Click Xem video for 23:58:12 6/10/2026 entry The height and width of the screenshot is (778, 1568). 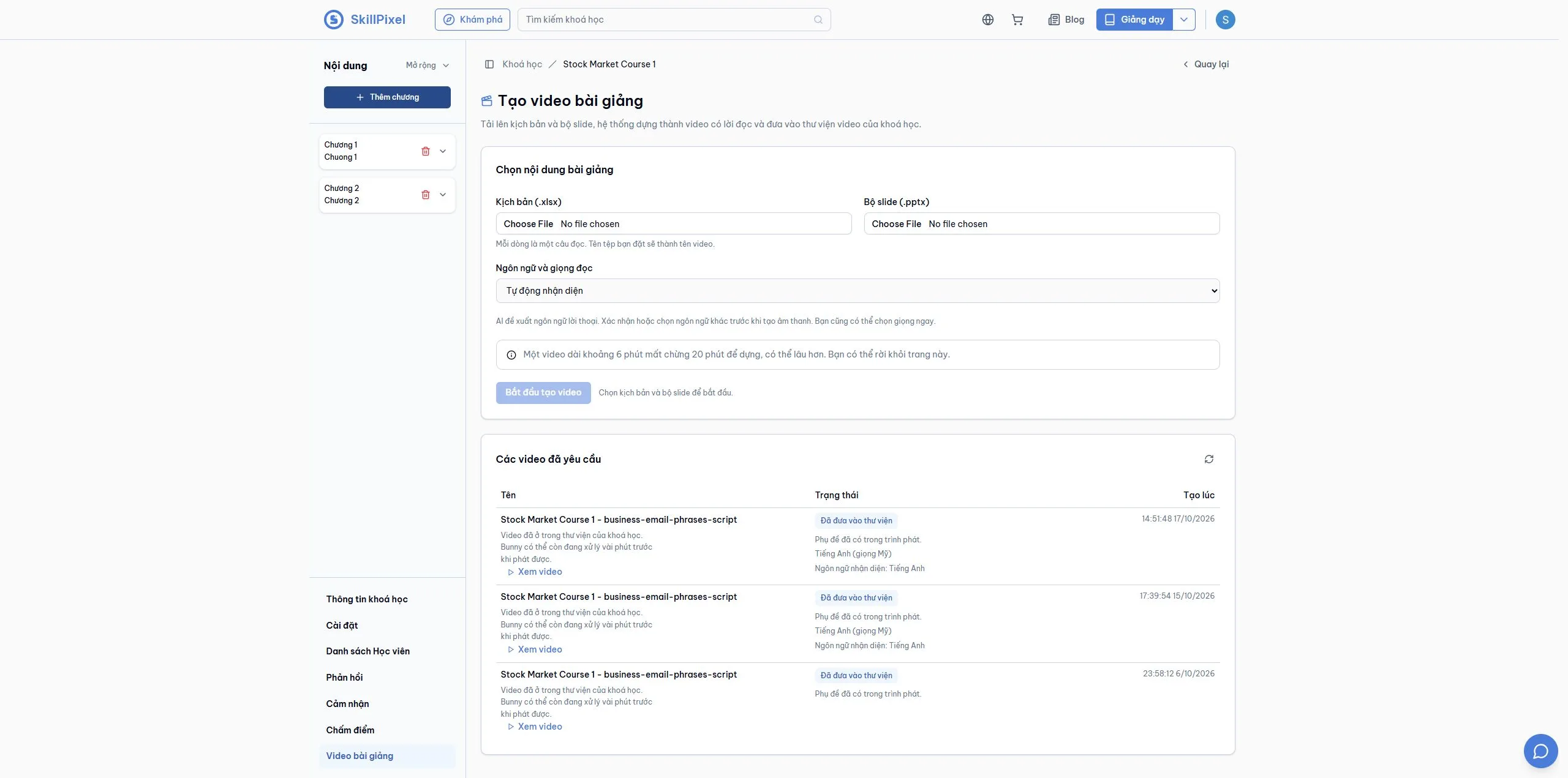[x=535, y=727]
